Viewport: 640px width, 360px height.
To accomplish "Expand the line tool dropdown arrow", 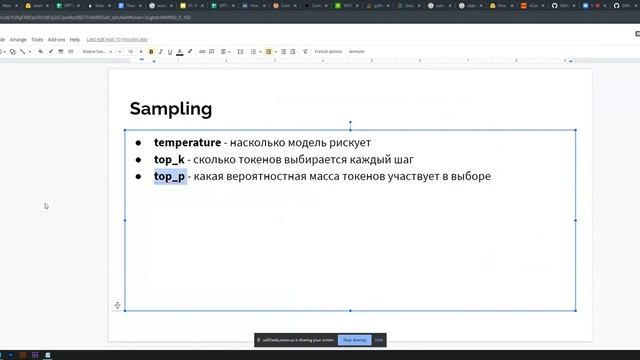I will [x=29, y=52].
